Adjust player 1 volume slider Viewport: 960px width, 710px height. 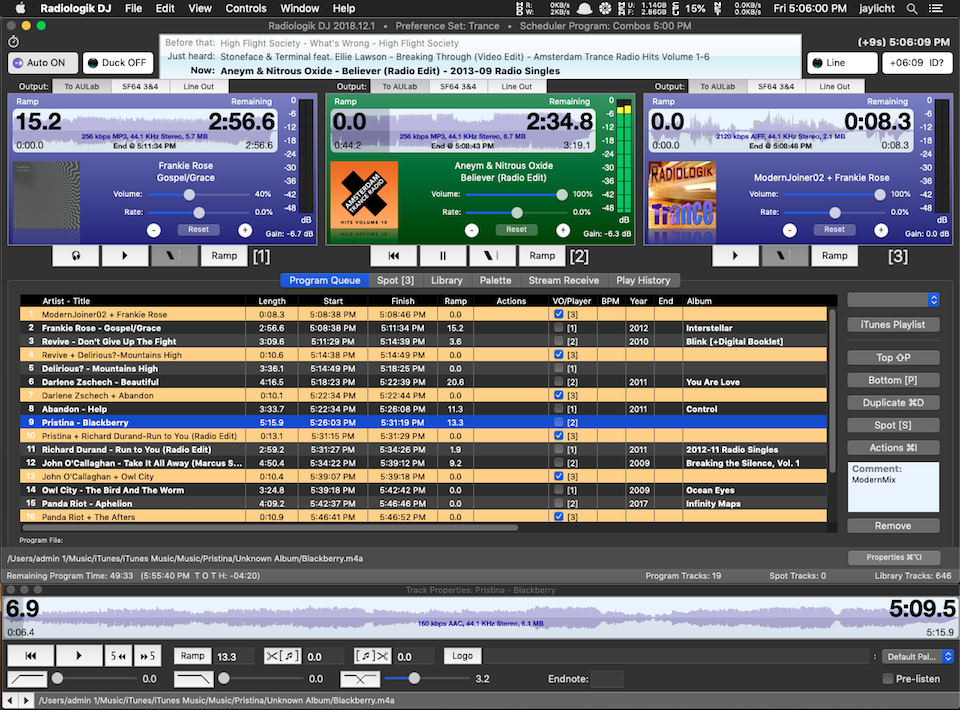189,194
